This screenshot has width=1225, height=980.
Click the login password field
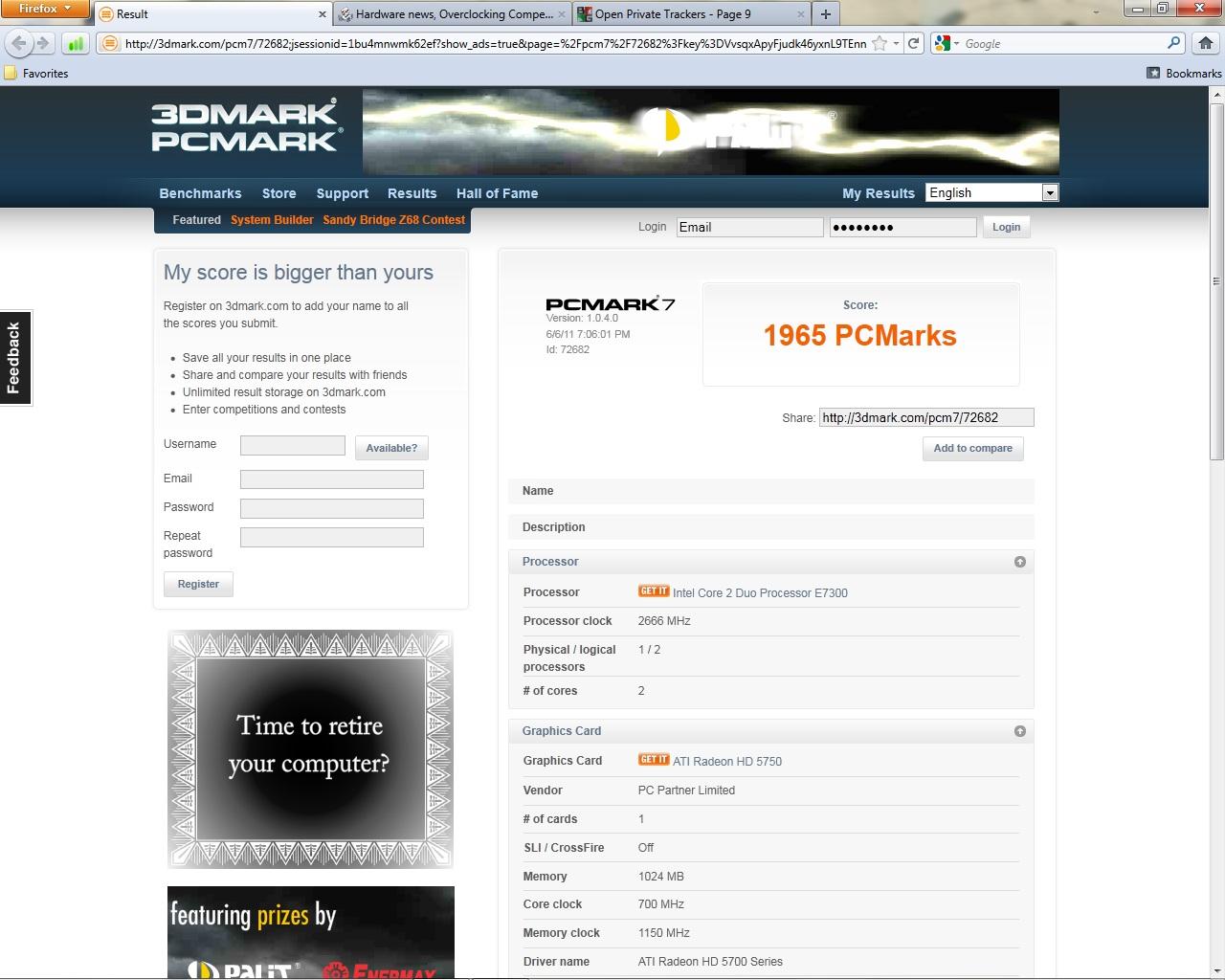(x=902, y=227)
